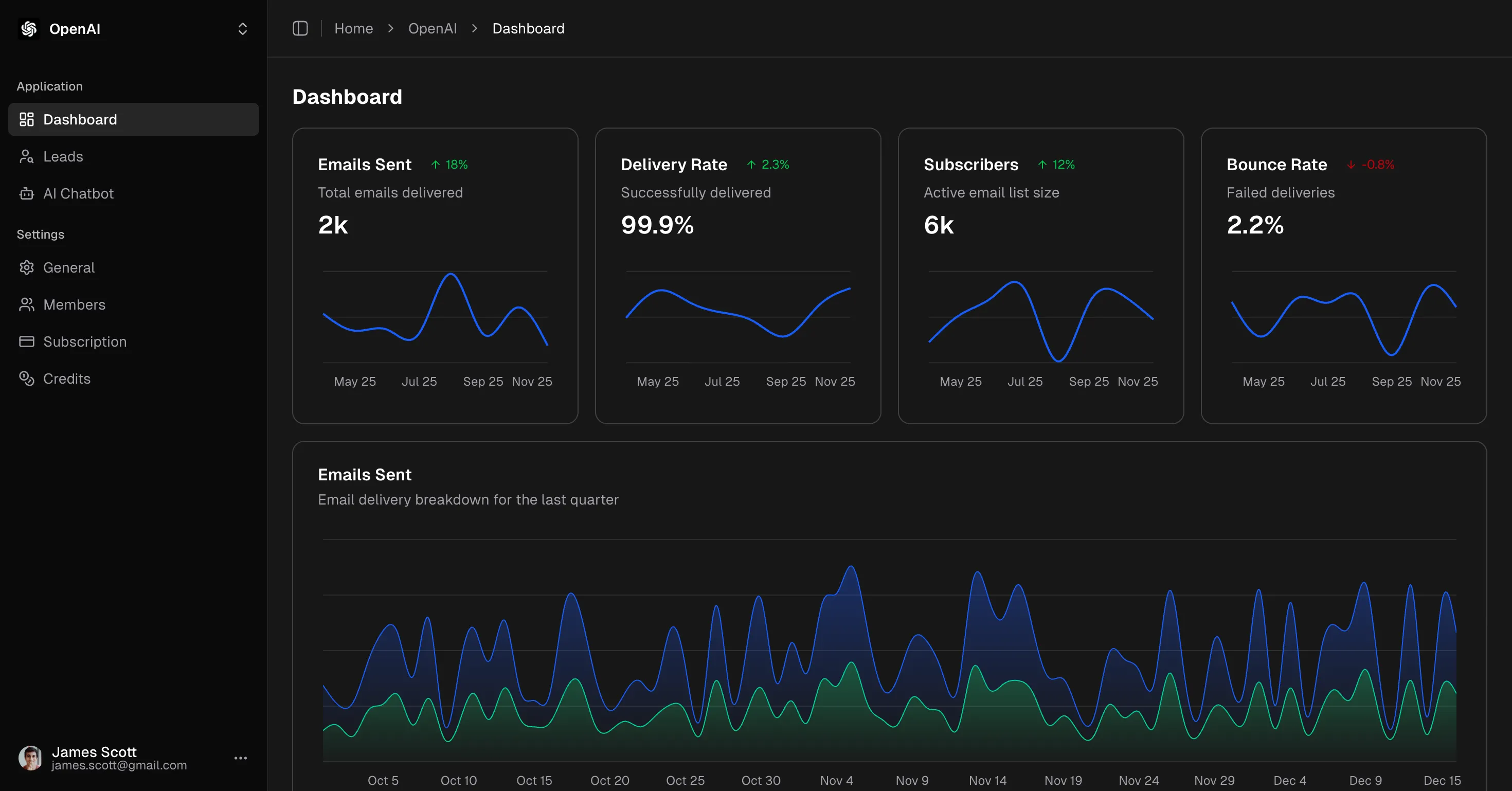This screenshot has height=791, width=1512.
Task: Click James Scott's profile avatar
Action: [x=30, y=758]
